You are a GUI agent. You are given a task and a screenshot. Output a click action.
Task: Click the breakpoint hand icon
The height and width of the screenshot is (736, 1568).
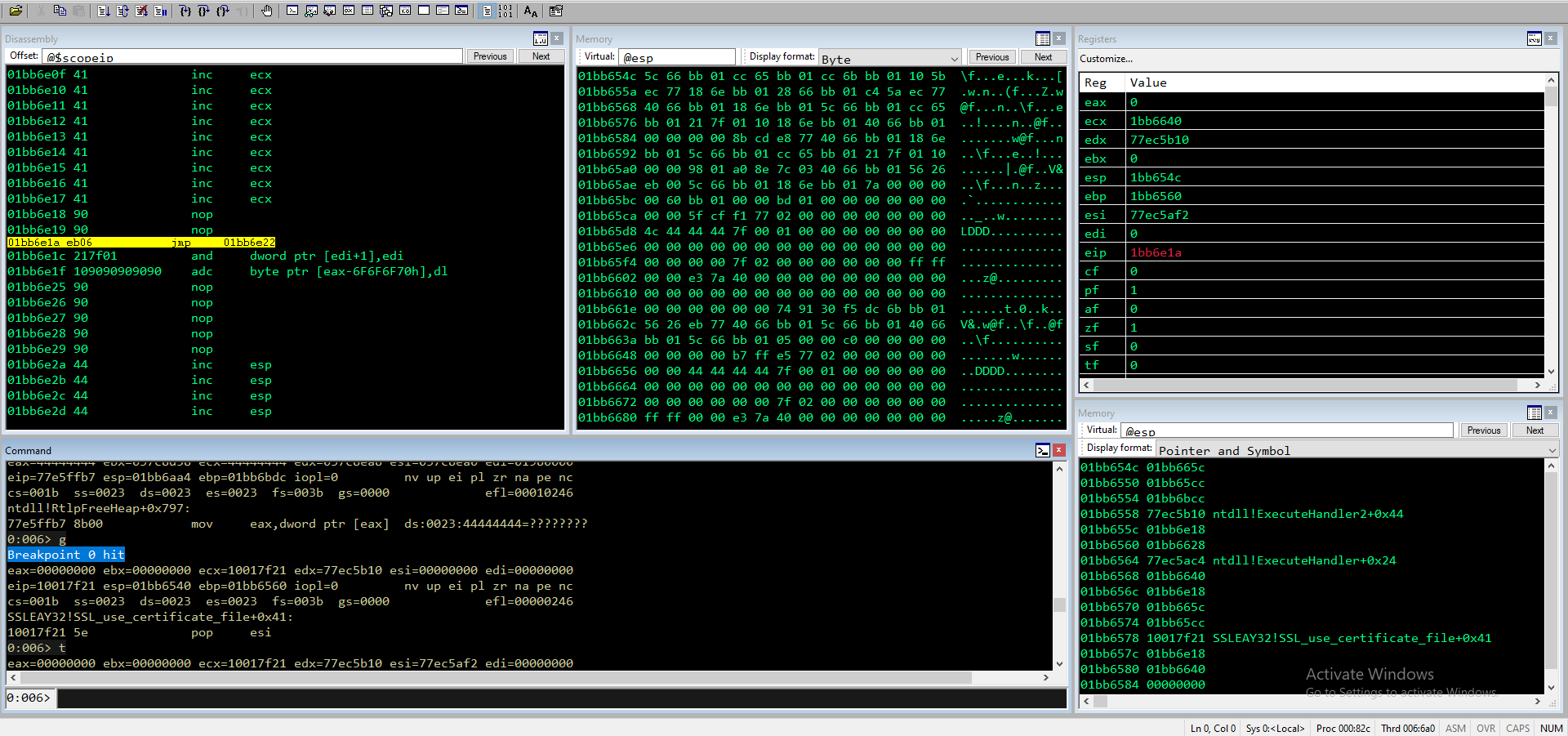click(267, 11)
